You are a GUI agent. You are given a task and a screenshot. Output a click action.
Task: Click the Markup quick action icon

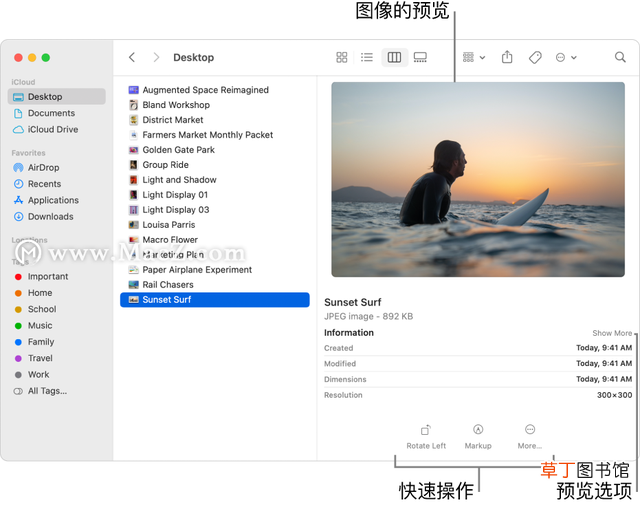pyautogui.click(x=478, y=429)
